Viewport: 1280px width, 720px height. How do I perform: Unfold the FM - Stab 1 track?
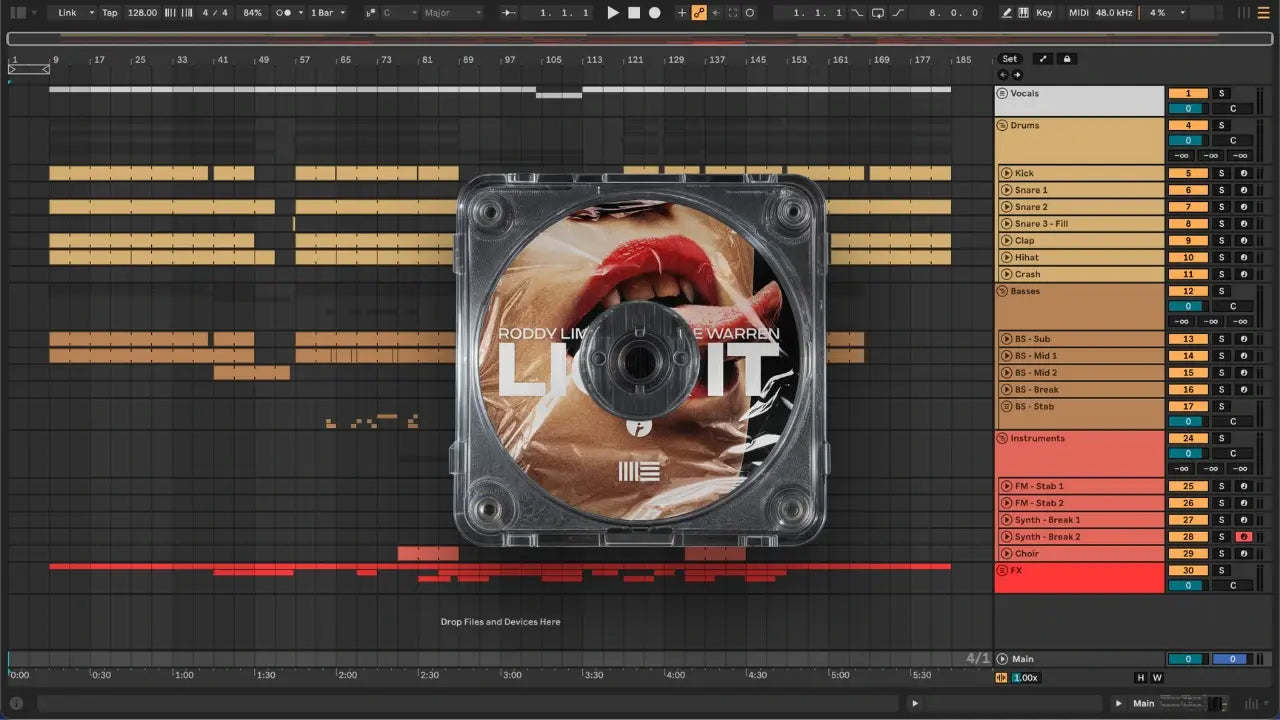pyautogui.click(x=1006, y=487)
